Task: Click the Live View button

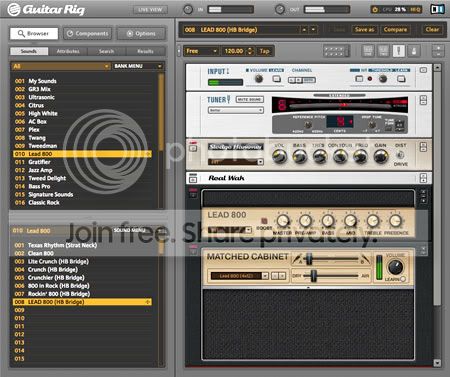Action: pyautogui.click(x=150, y=10)
